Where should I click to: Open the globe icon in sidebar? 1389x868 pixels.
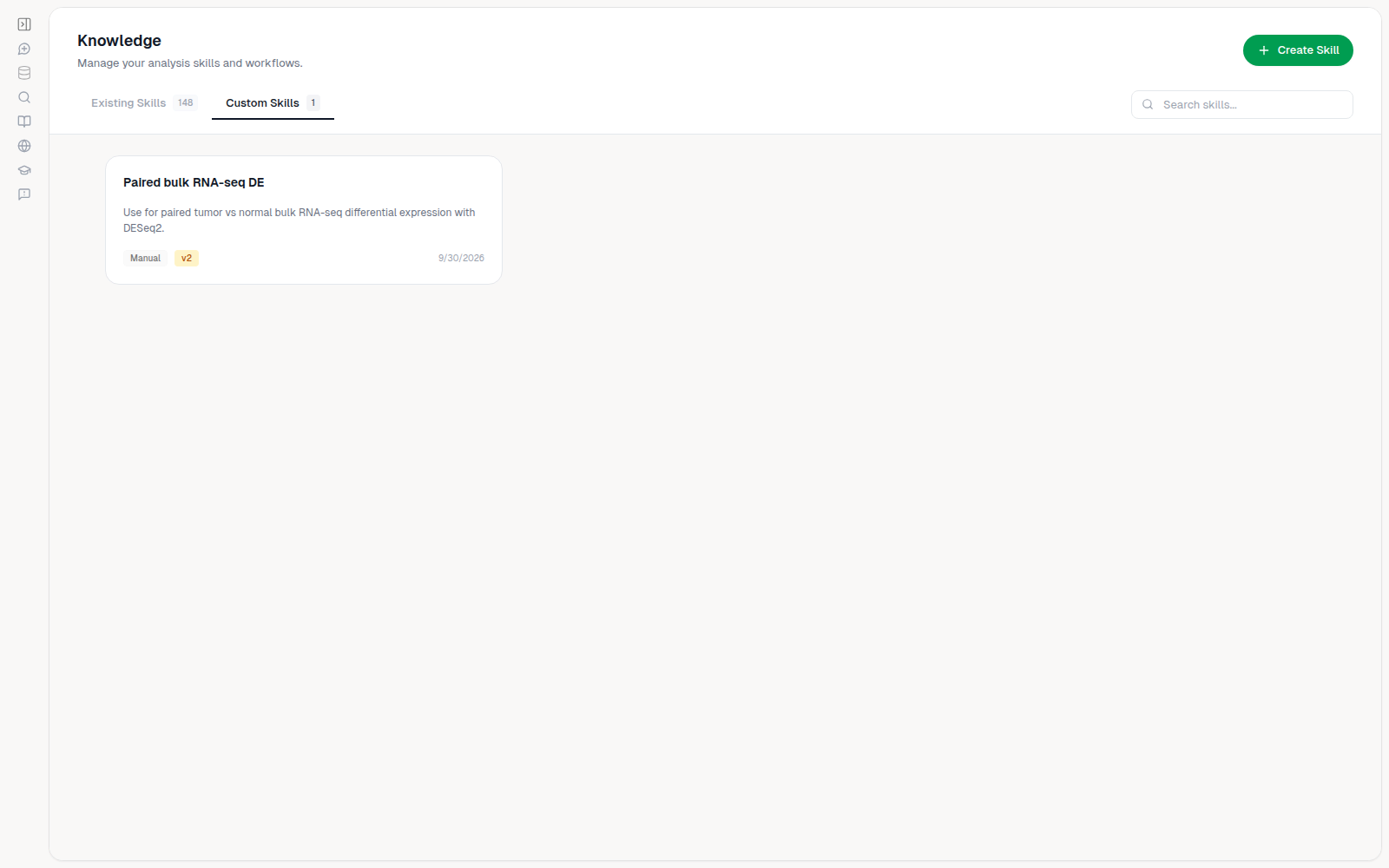24,146
